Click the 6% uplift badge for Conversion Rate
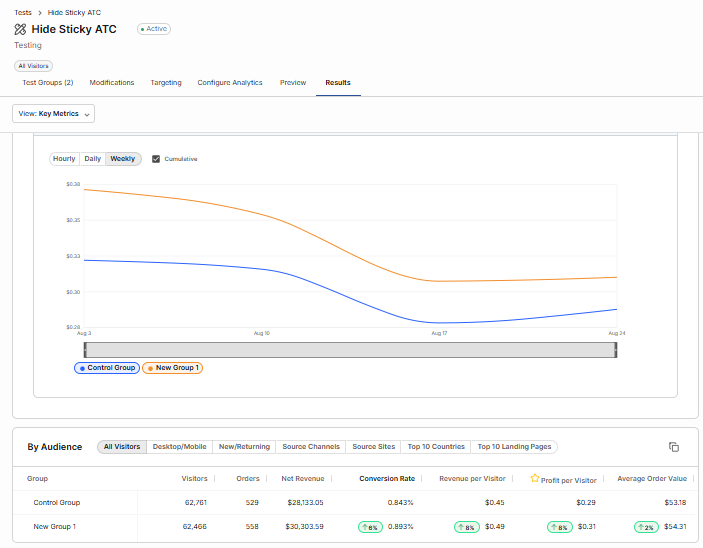This screenshot has height=548, width=703. pyautogui.click(x=369, y=526)
